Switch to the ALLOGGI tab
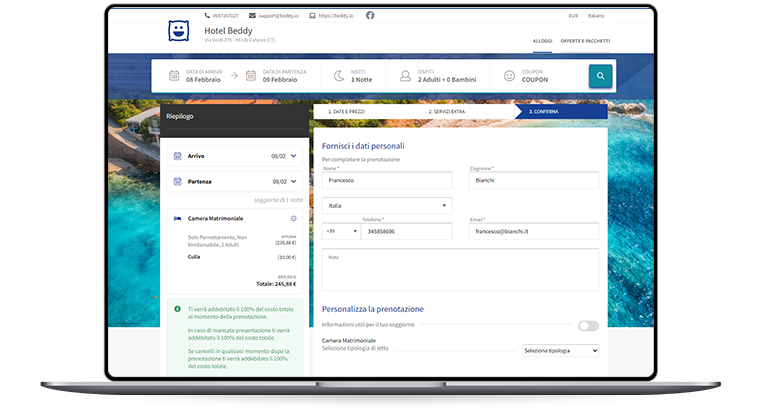 point(542,41)
